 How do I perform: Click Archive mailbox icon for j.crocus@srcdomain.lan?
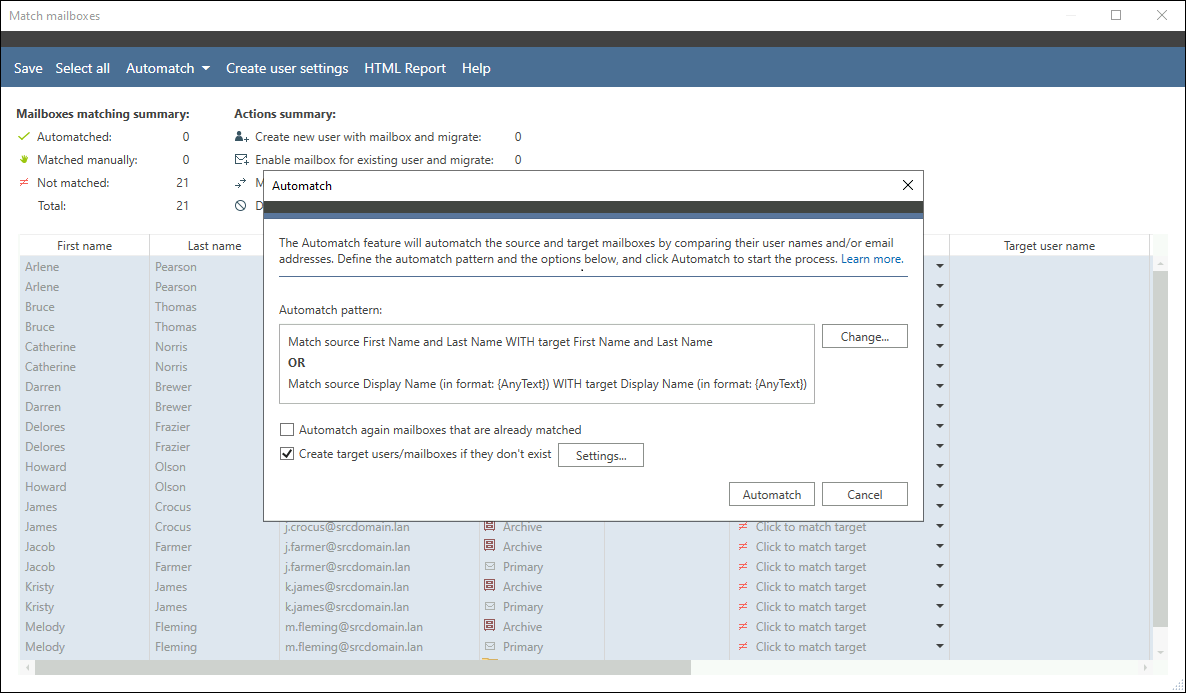click(x=490, y=527)
